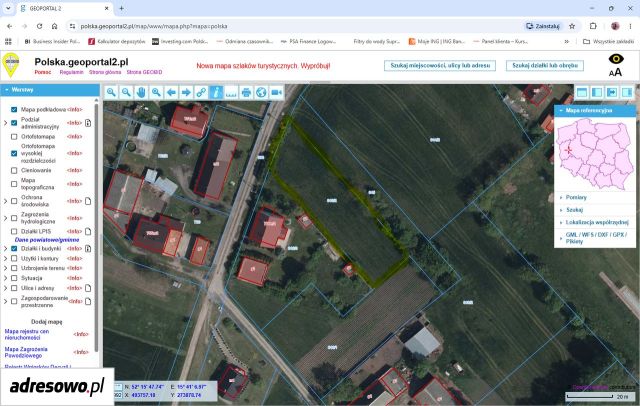
Task: Open Lokalizacja współrzędnej section
Action: point(595,222)
